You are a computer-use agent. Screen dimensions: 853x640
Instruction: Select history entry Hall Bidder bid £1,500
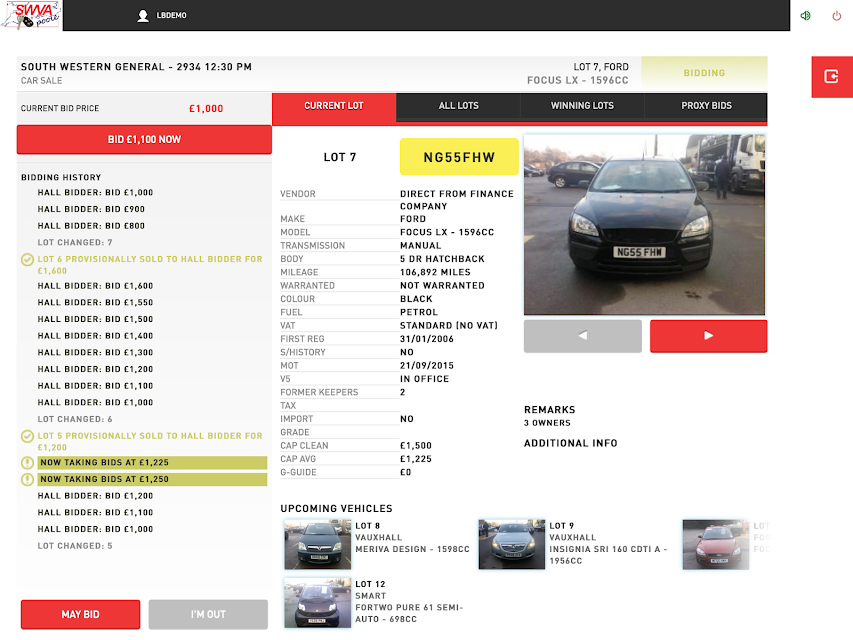coord(95,319)
